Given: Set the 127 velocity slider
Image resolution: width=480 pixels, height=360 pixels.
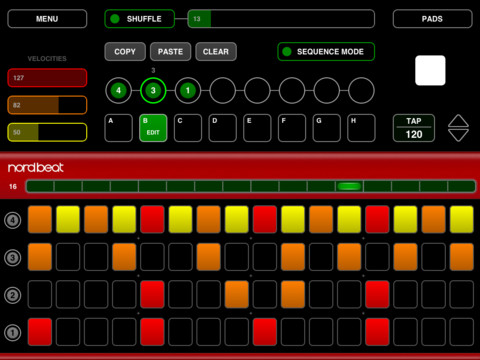Looking at the screenshot, I should [47, 78].
